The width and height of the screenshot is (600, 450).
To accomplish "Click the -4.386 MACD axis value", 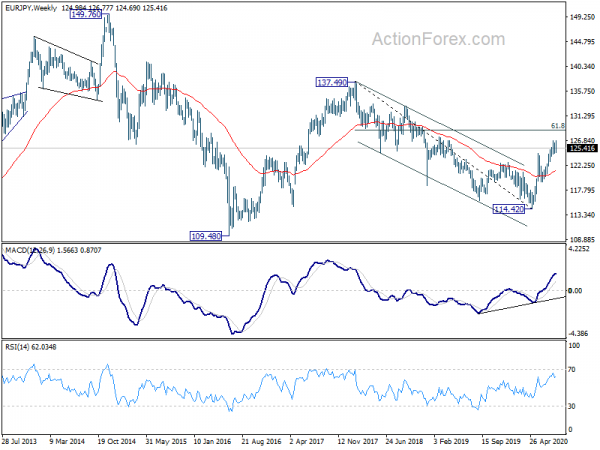I will click(x=580, y=333).
